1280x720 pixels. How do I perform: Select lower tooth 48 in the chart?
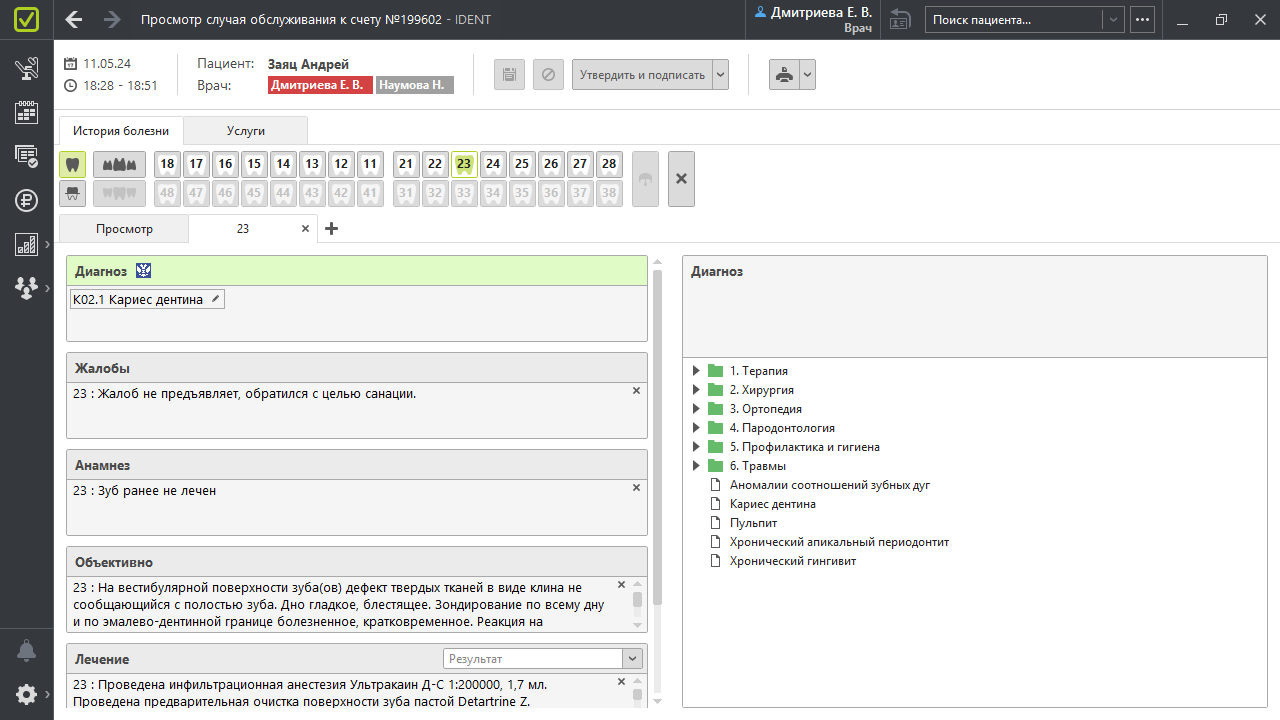point(167,193)
